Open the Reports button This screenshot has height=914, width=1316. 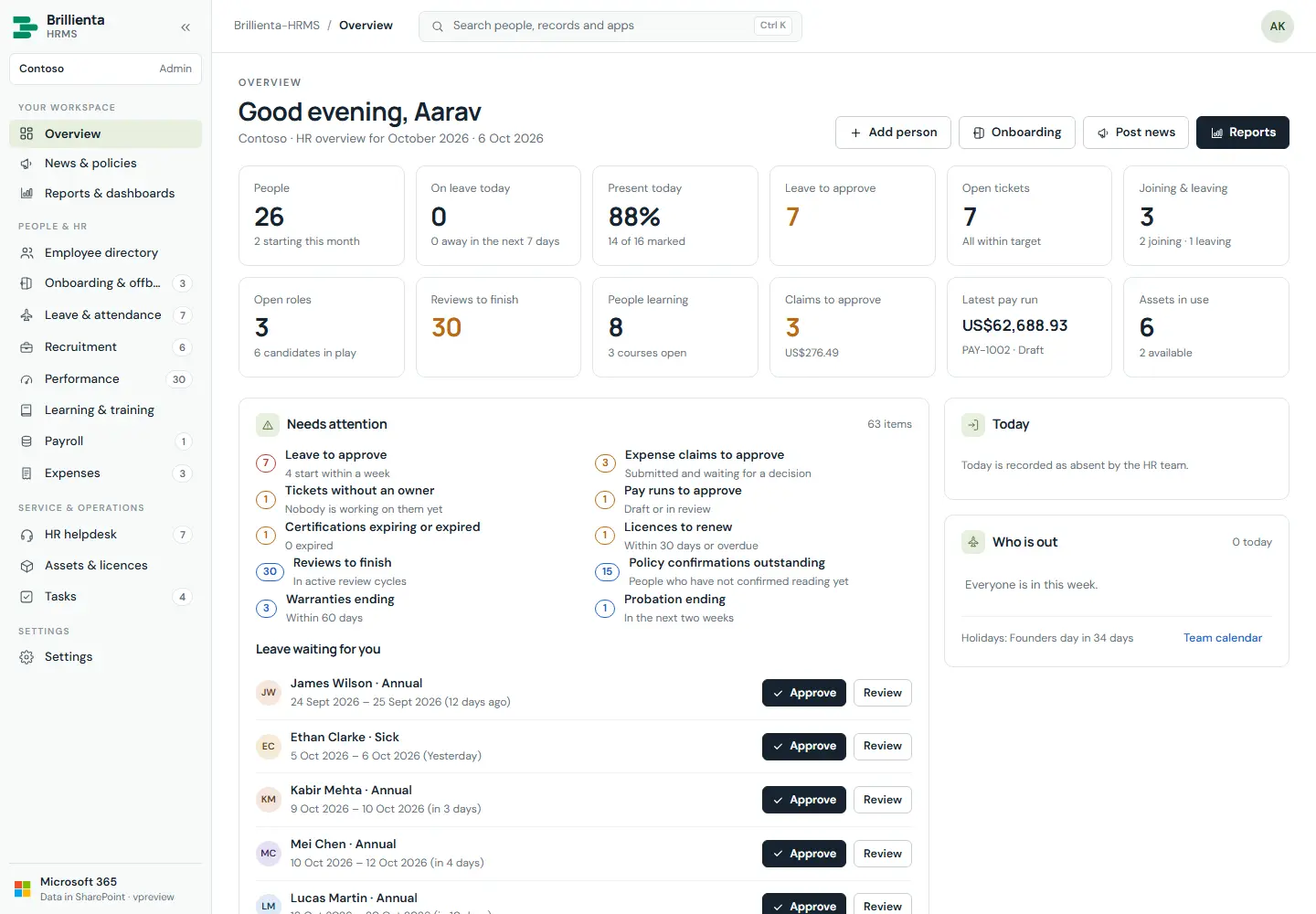[x=1243, y=133]
